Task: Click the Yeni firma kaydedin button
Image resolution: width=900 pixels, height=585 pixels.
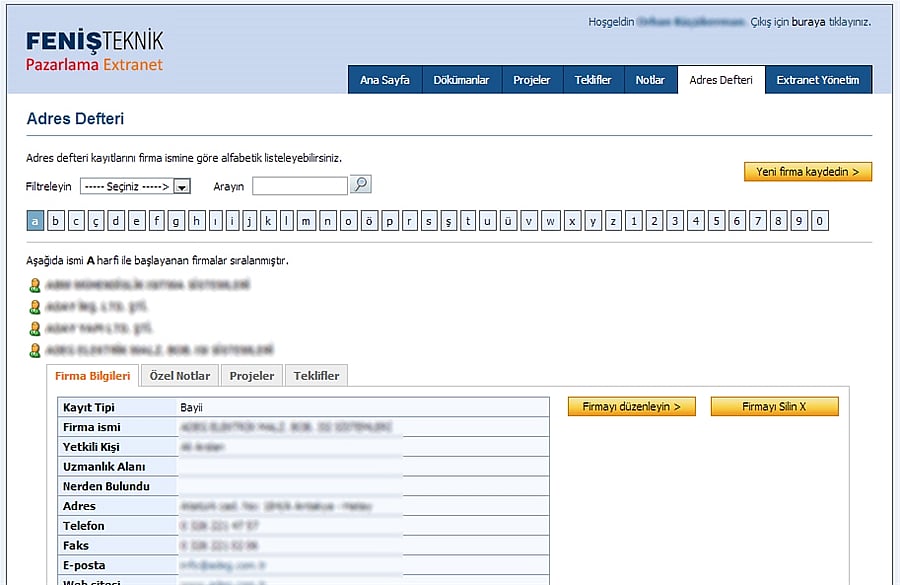Action: [808, 172]
